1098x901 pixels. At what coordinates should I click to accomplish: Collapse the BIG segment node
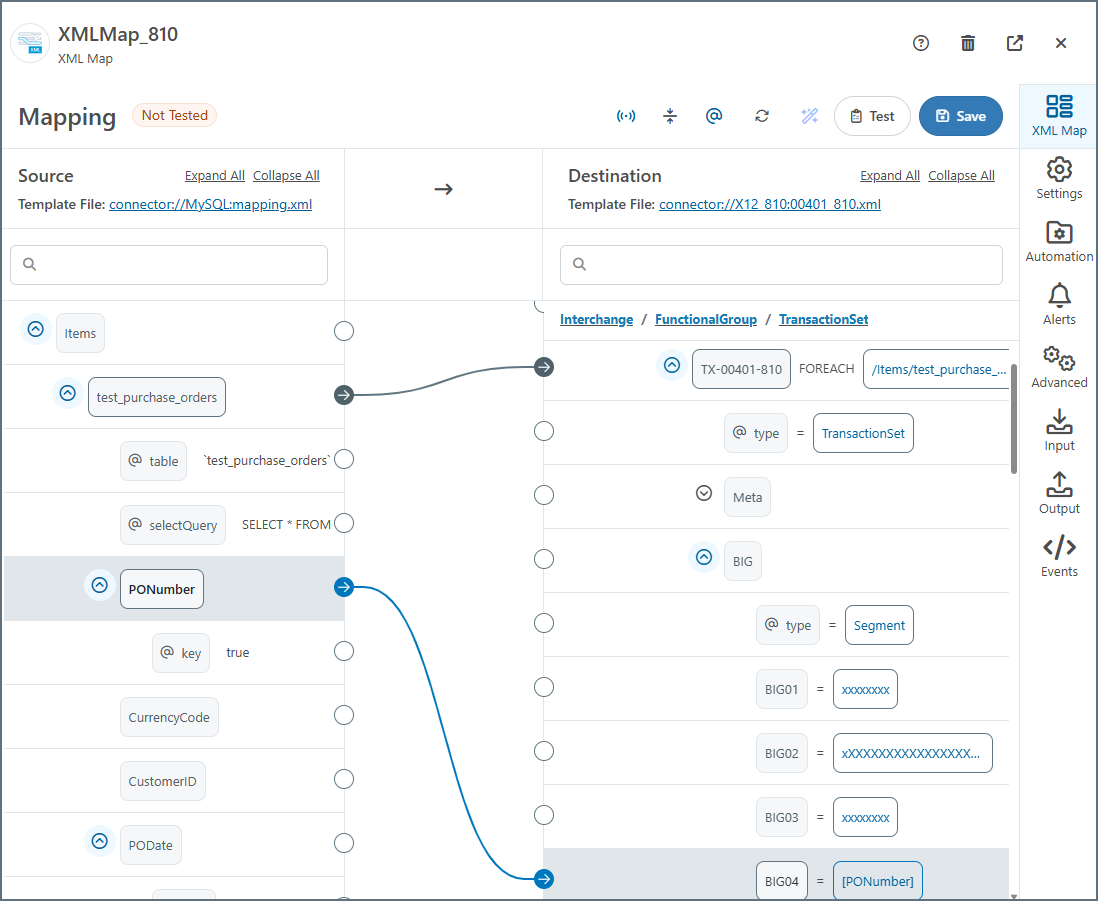(x=704, y=557)
